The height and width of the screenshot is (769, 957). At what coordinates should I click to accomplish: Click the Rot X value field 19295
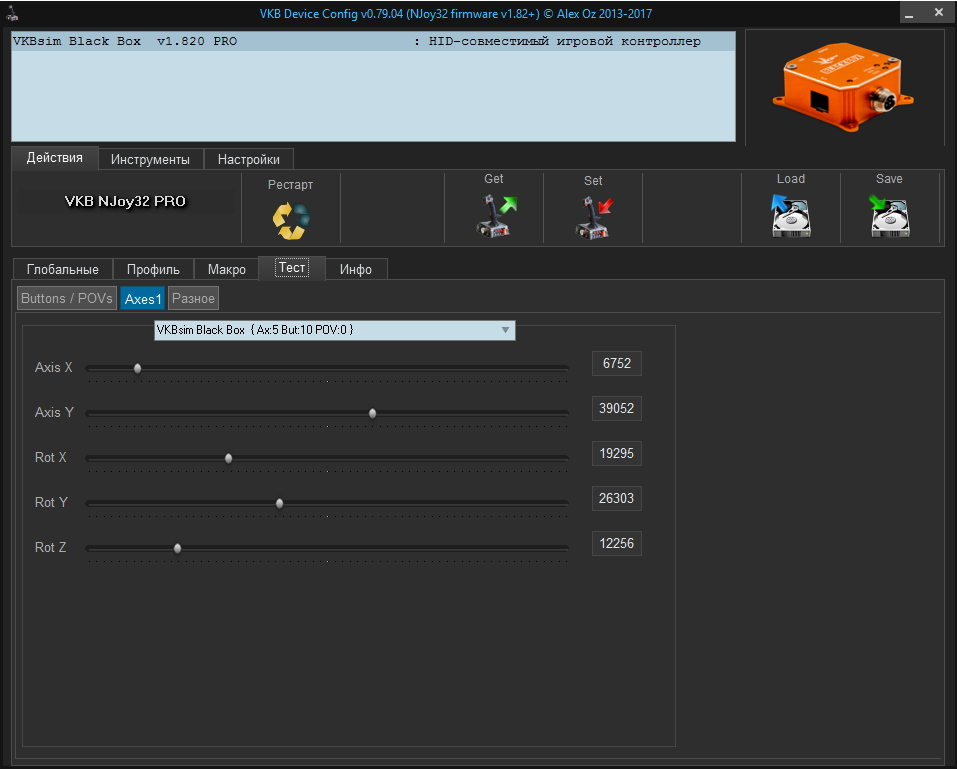coord(616,453)
